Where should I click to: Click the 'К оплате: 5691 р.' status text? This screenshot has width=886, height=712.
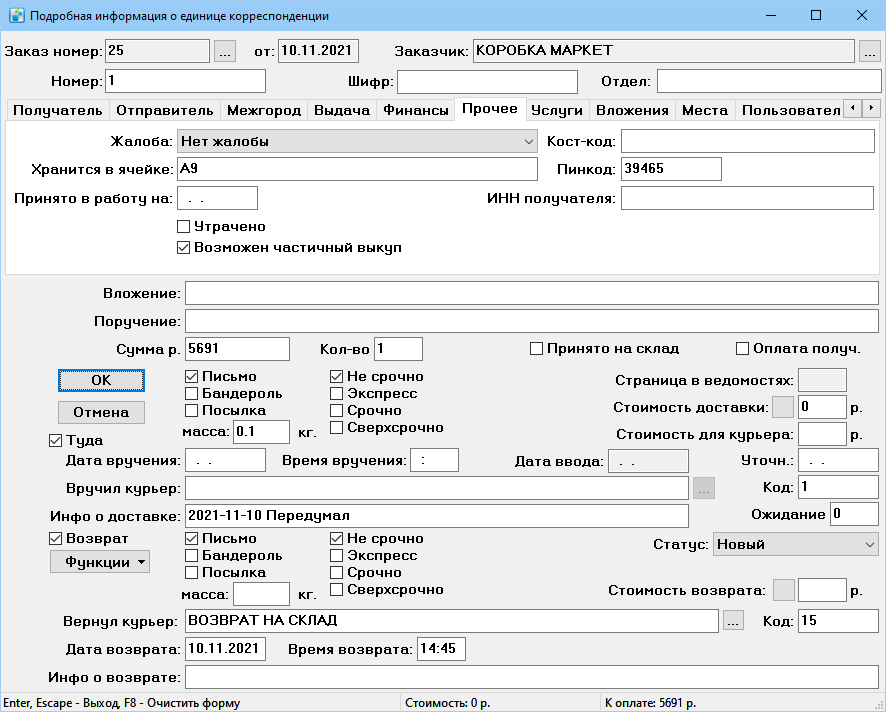click(x=650, y=704)
